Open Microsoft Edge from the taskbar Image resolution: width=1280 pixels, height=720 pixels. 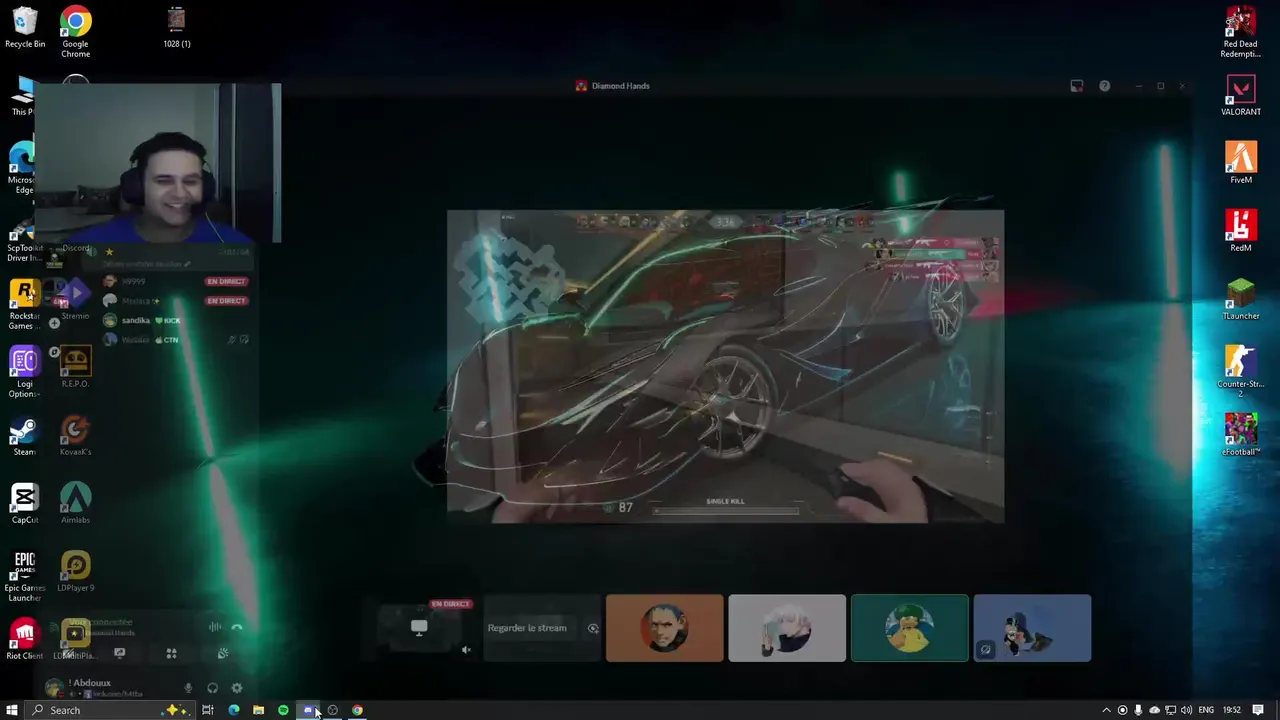tap(233, 710)
